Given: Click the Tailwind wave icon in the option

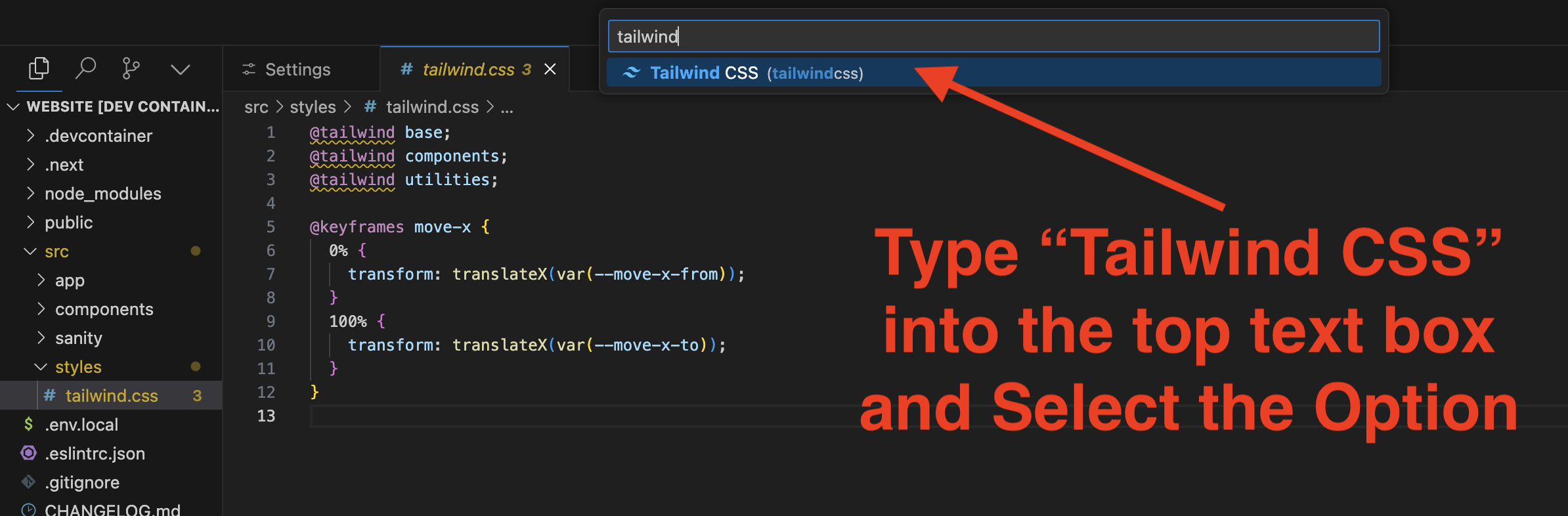Looking at the screenshot, I should click(632, 72).
